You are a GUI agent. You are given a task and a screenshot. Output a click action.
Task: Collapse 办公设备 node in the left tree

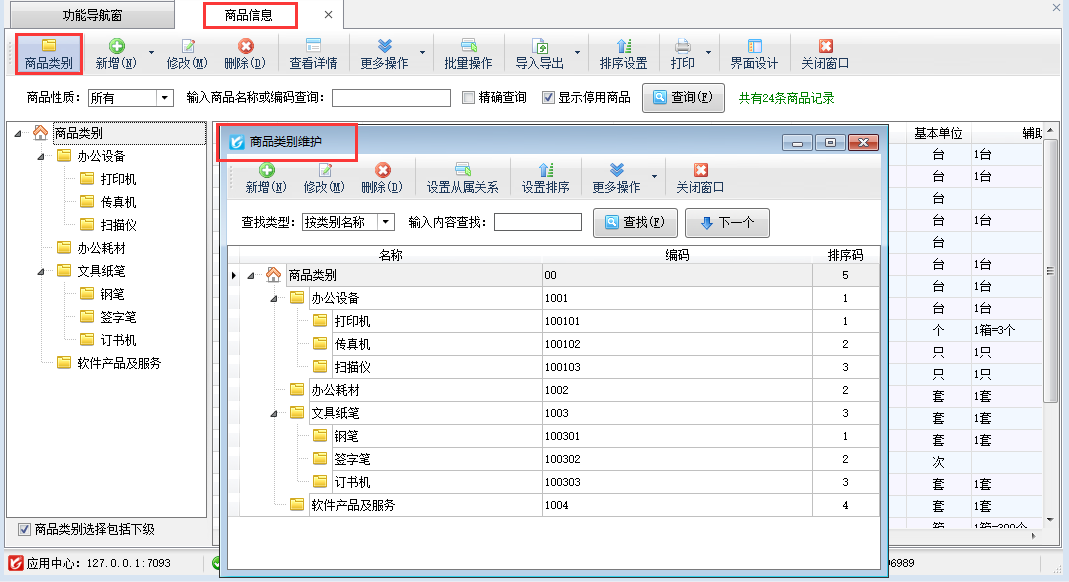tap(41, 156)
